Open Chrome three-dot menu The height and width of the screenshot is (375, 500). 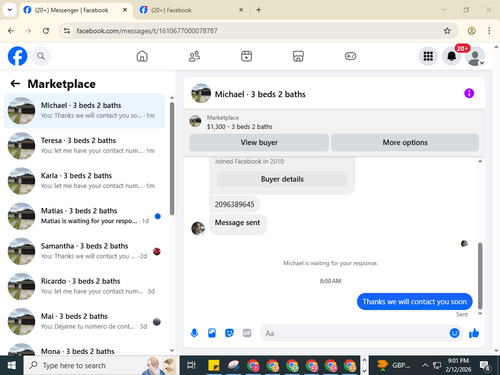coord(489,31)
